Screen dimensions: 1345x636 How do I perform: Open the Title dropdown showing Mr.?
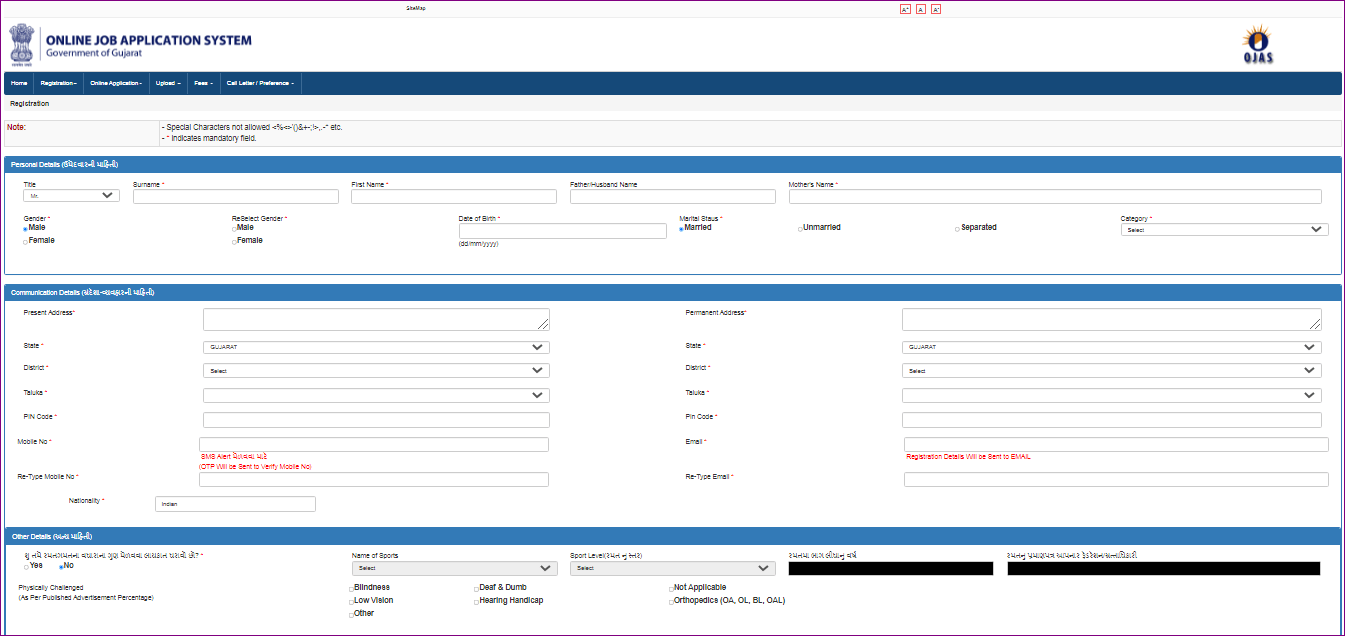(70, 194)
